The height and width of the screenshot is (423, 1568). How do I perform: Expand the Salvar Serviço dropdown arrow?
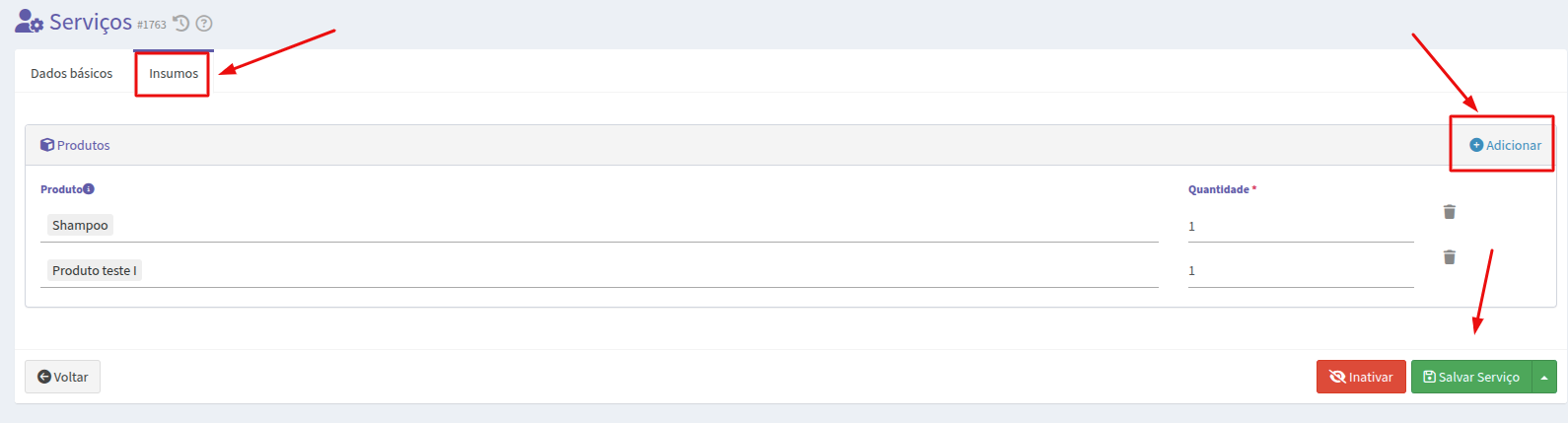tap(1544, 377)
